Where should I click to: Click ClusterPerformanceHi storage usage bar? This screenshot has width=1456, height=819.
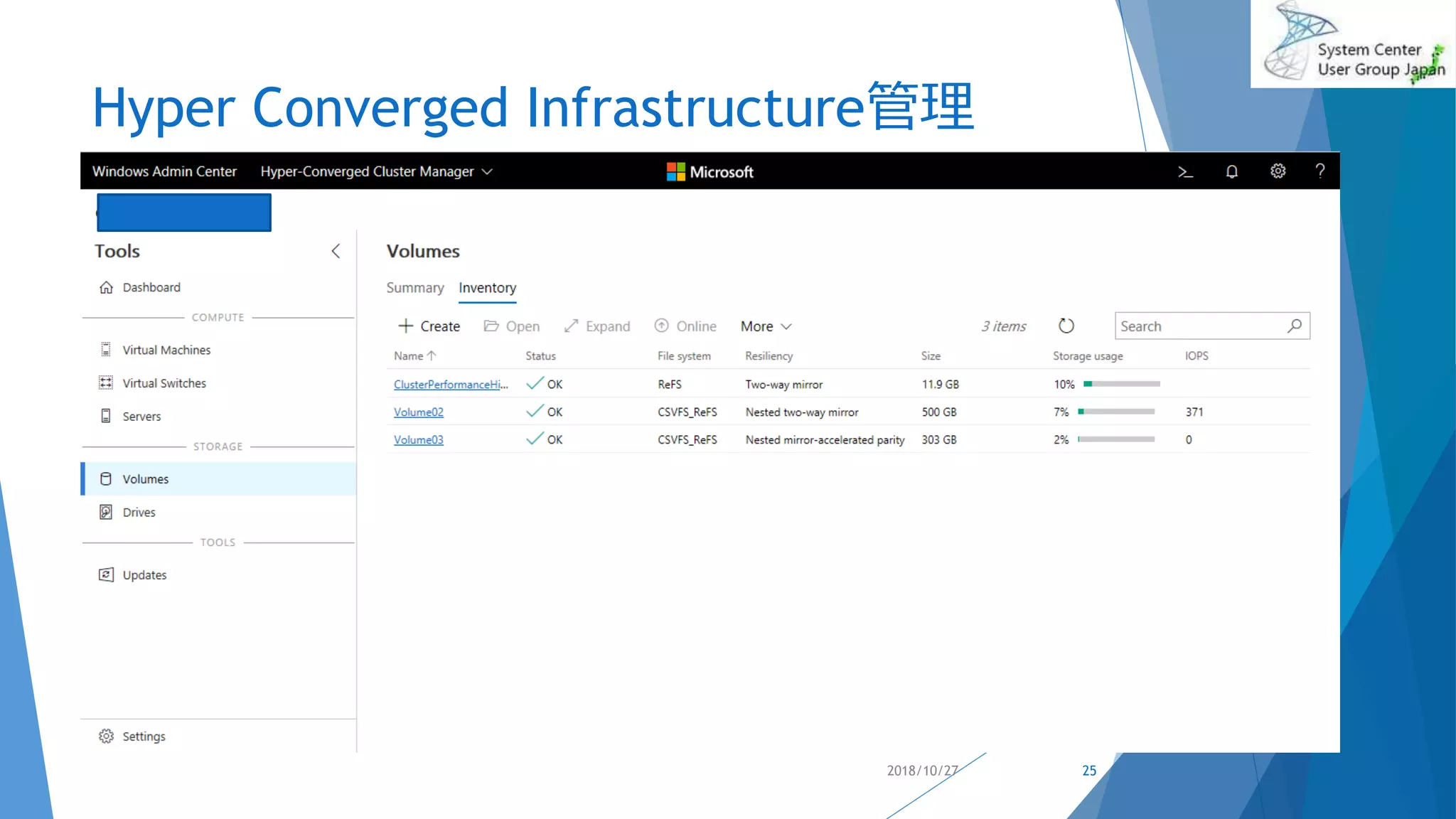coord(1122,384)
